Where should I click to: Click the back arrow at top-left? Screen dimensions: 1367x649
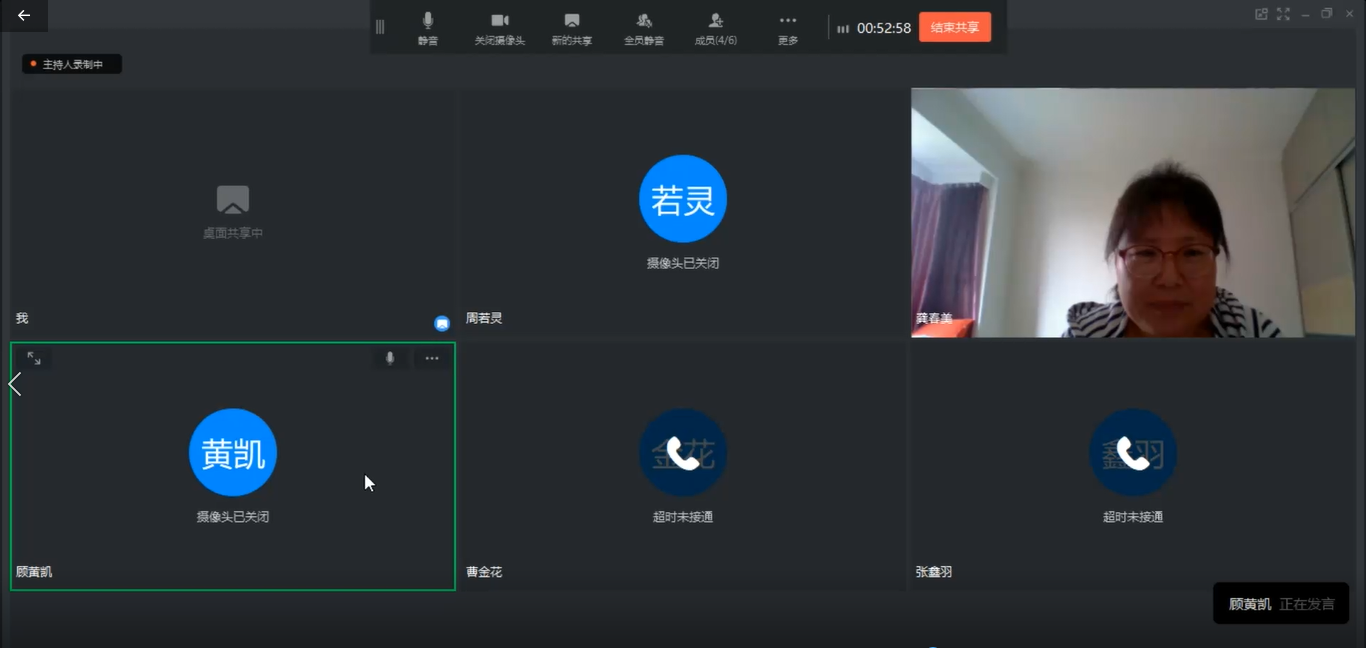click(x=24, y=15)
